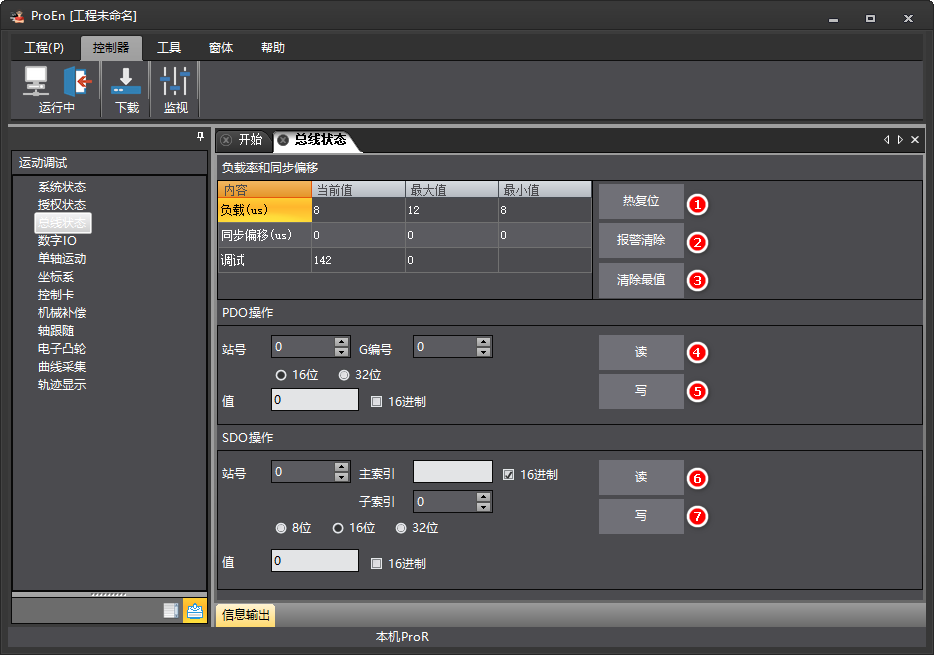Image resolution: width=934 pixels, height=655 pixels.
Task: Click the 报警清除 button
Action: click(641, 240)
